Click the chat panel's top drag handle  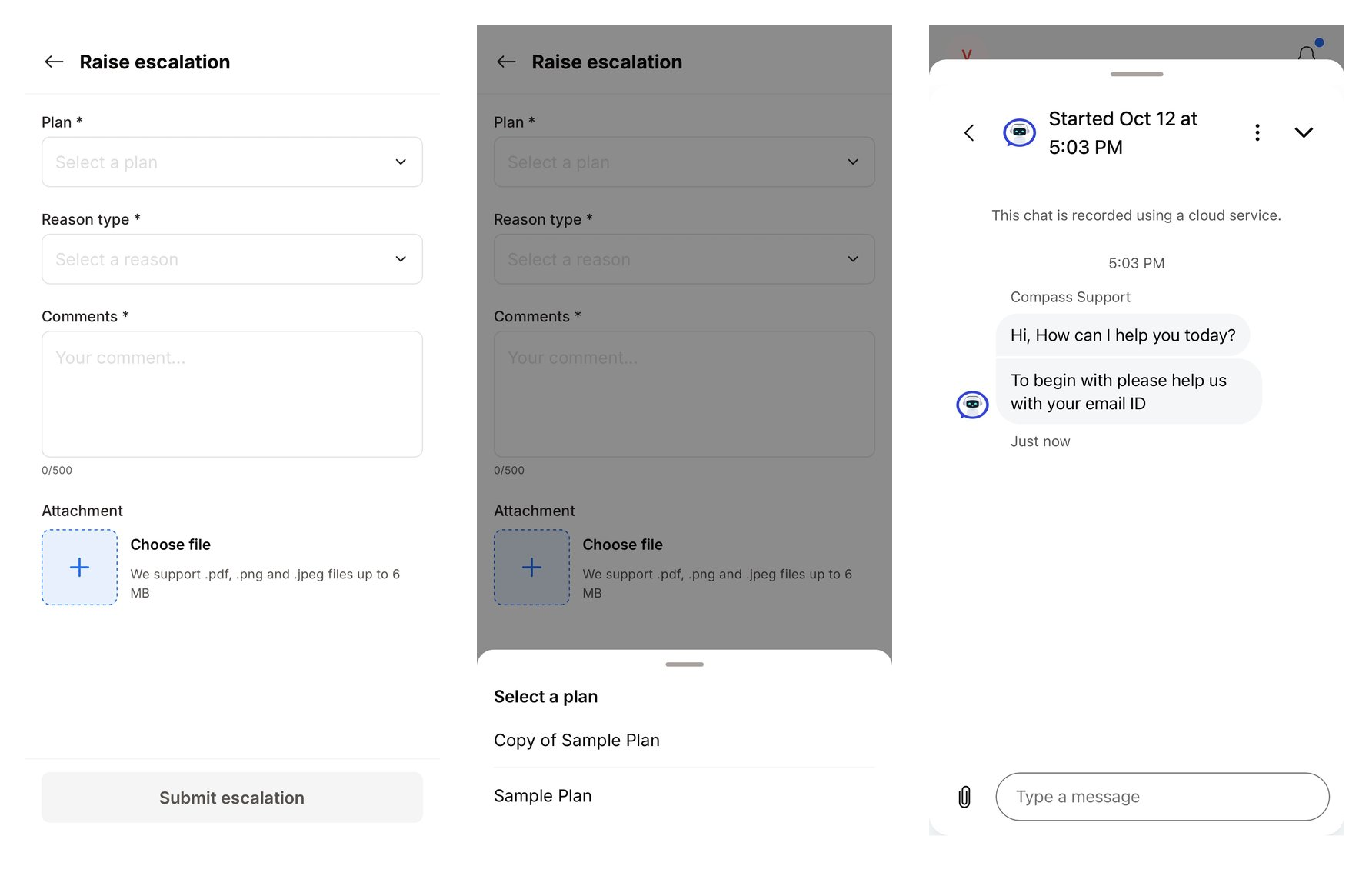coord(1137,75)
